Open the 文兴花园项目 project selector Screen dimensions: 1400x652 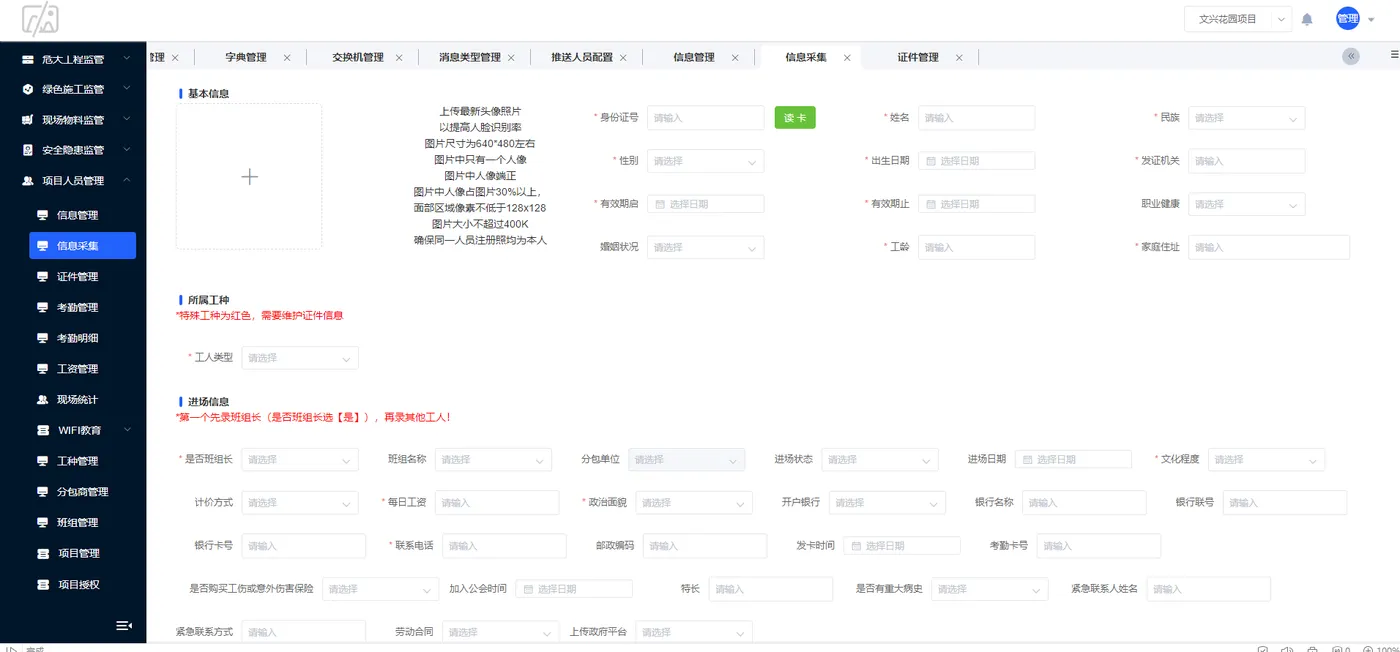tap(1237, 17)
